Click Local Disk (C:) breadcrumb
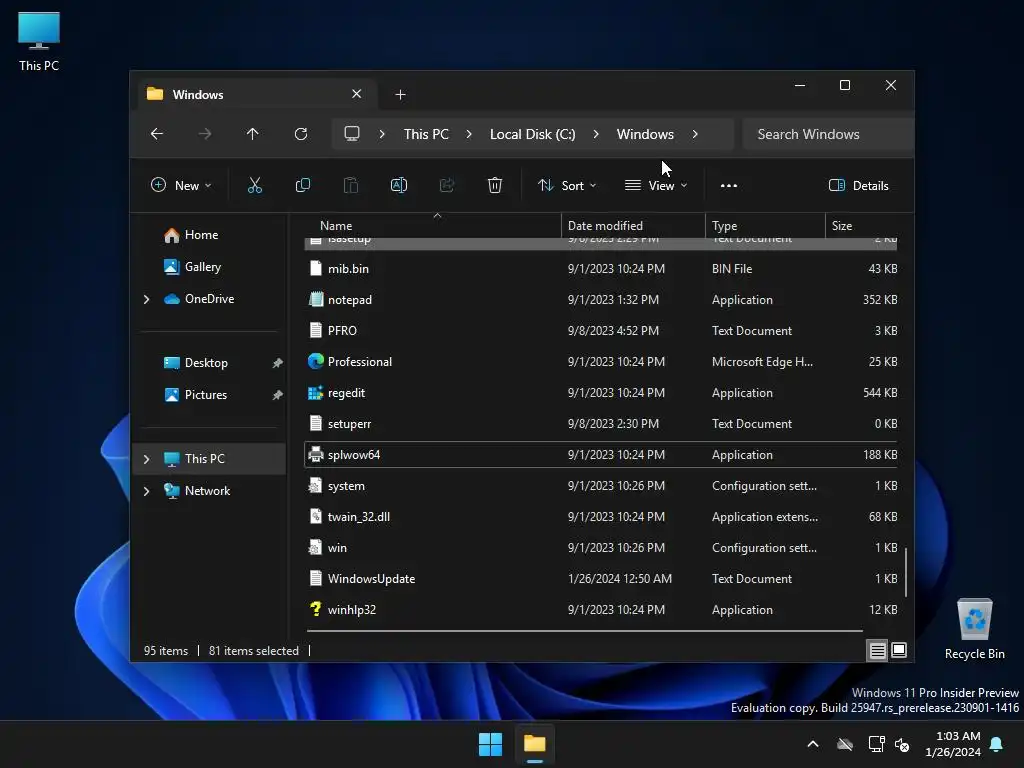 pyautogui.click(x=533, y=134)
